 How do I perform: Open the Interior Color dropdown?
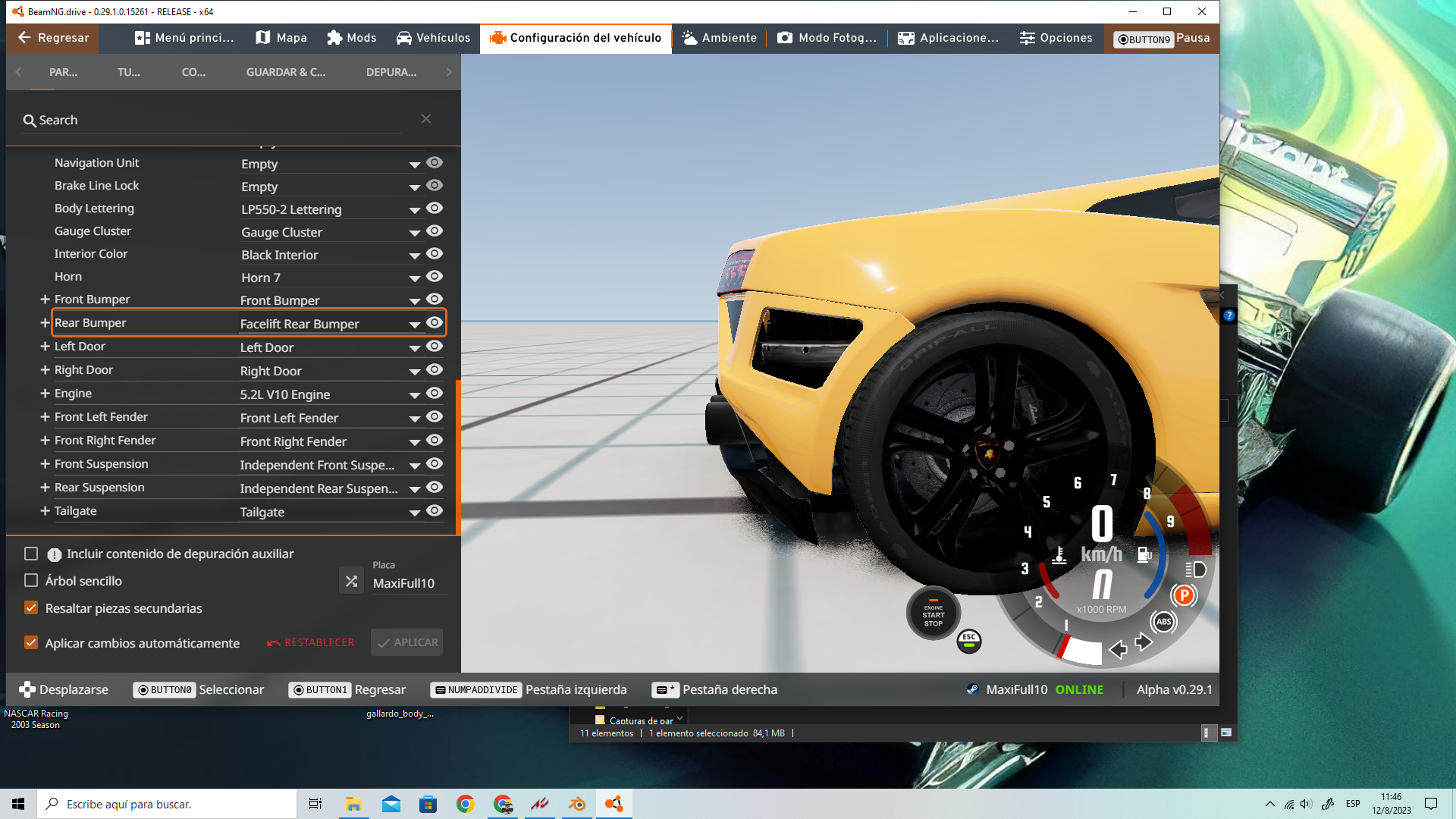click(331, 255)
